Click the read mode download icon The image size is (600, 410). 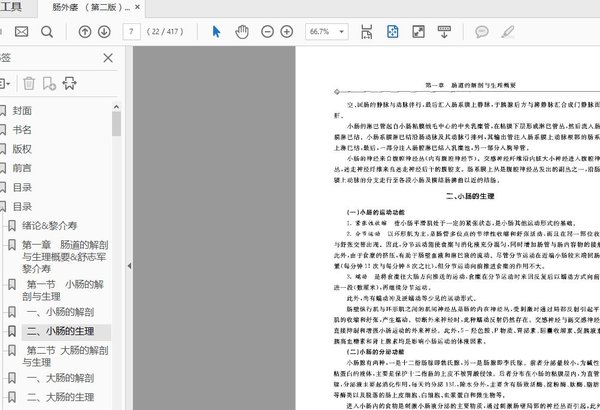[x=444, y=32]
